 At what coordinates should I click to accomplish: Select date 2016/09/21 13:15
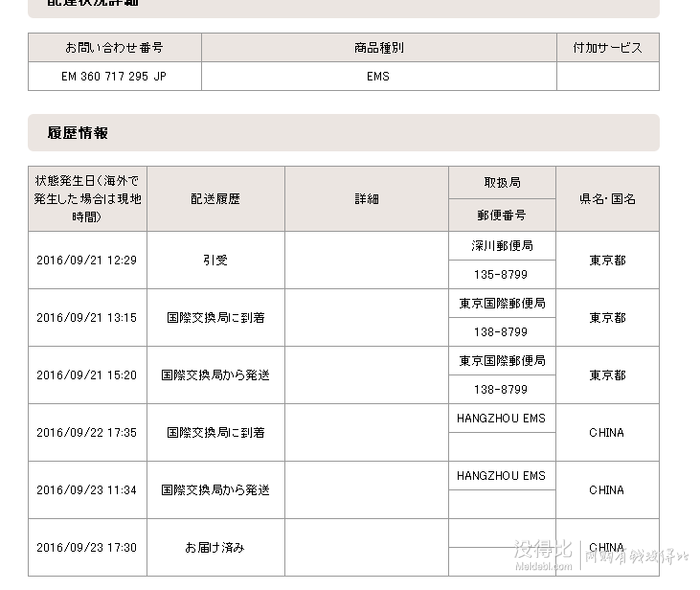(87, 318)
